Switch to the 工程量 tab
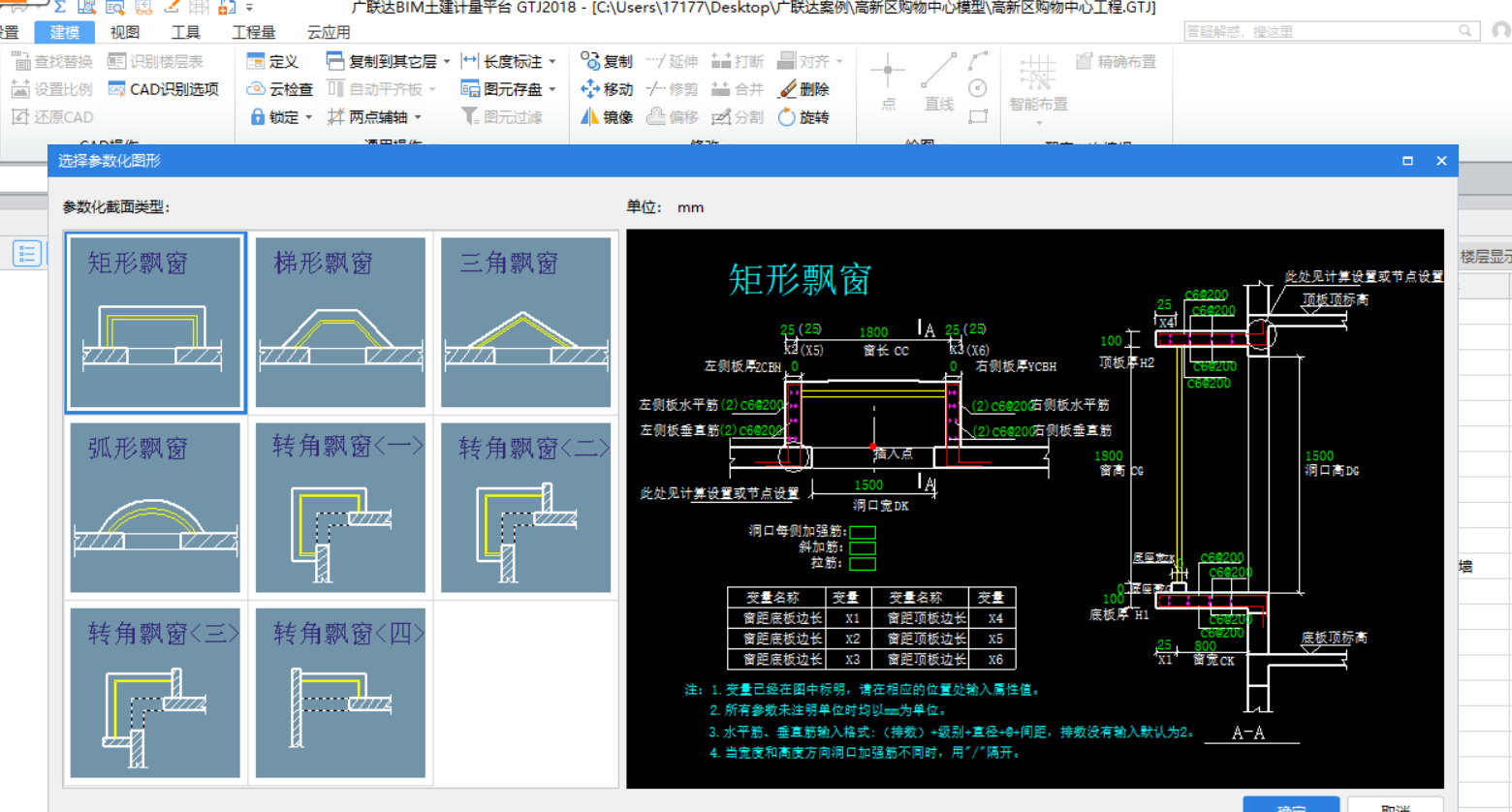 pos(254,32)
